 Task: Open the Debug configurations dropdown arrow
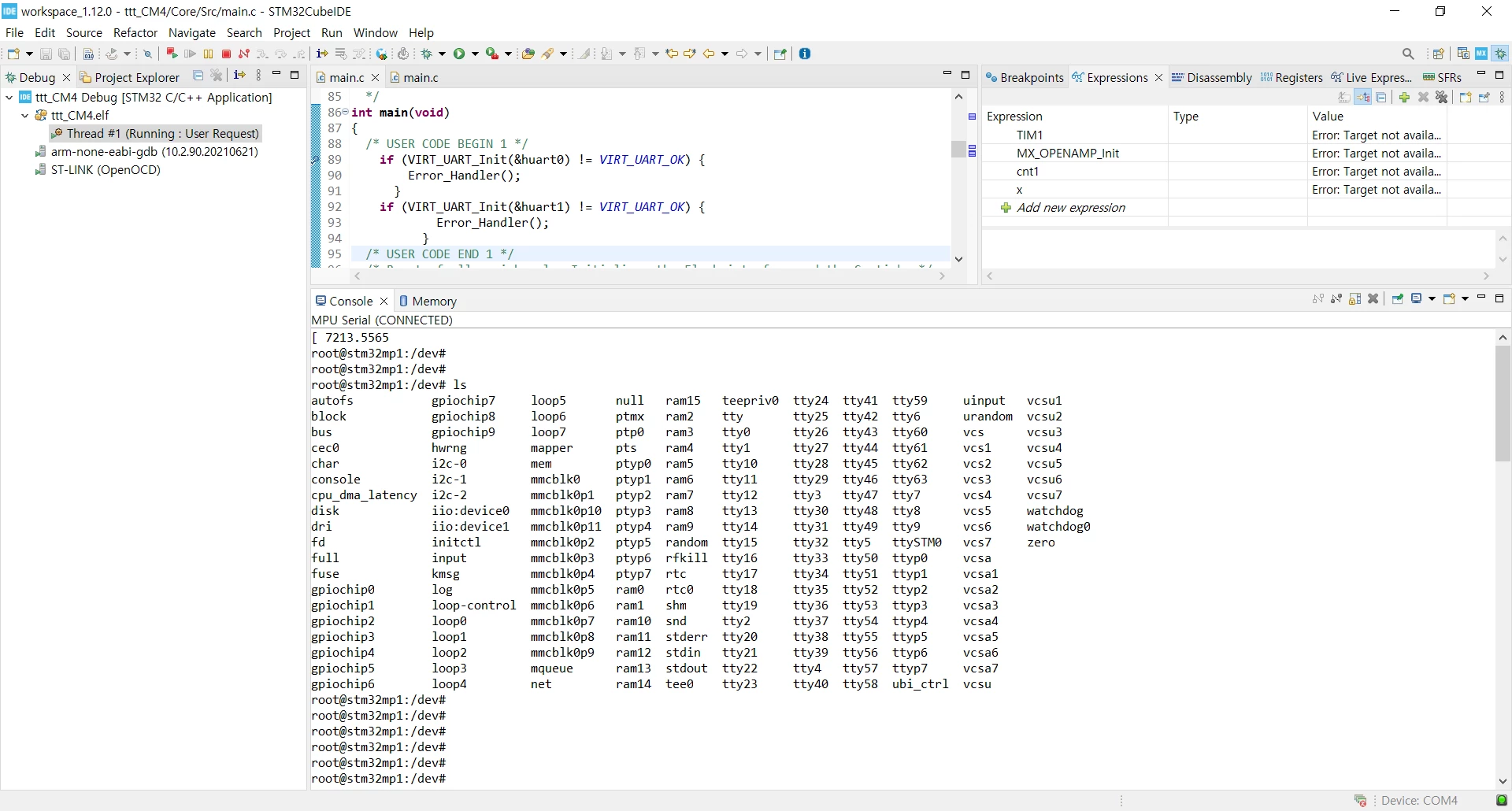click(x=443, y=54)
